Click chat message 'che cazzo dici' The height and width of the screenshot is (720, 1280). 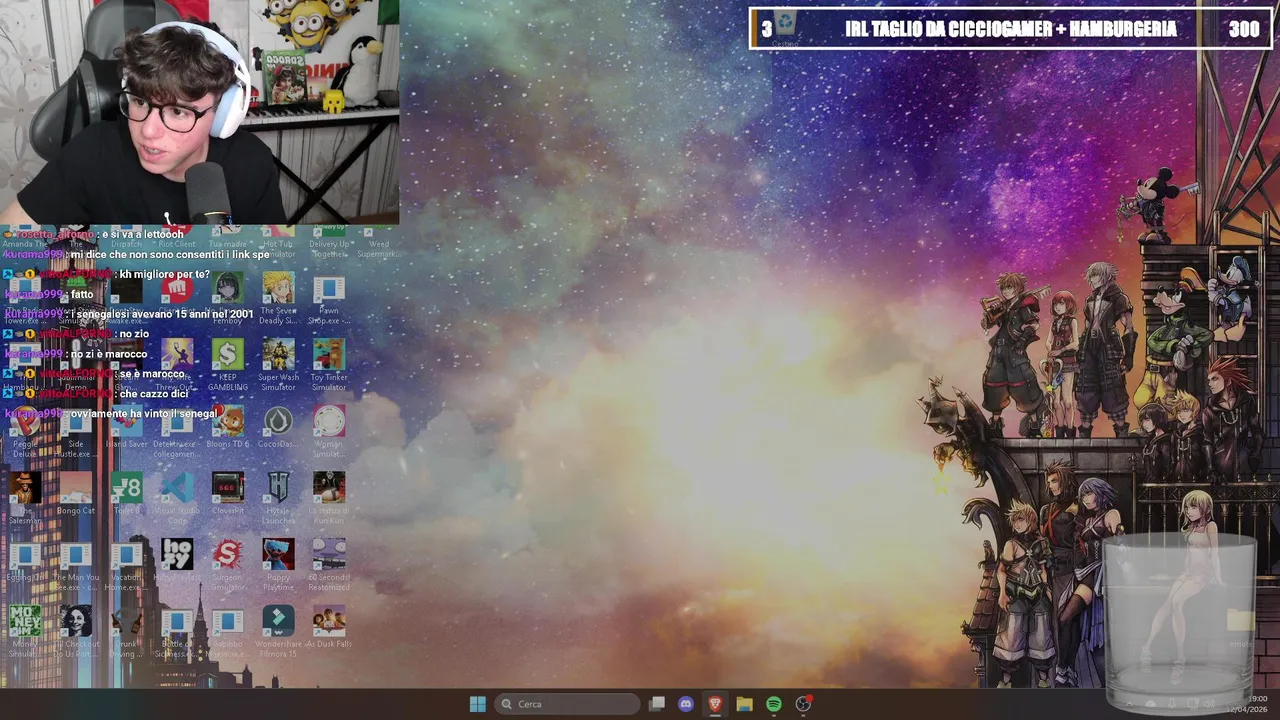pyautogui.click(x=154, y=394)
